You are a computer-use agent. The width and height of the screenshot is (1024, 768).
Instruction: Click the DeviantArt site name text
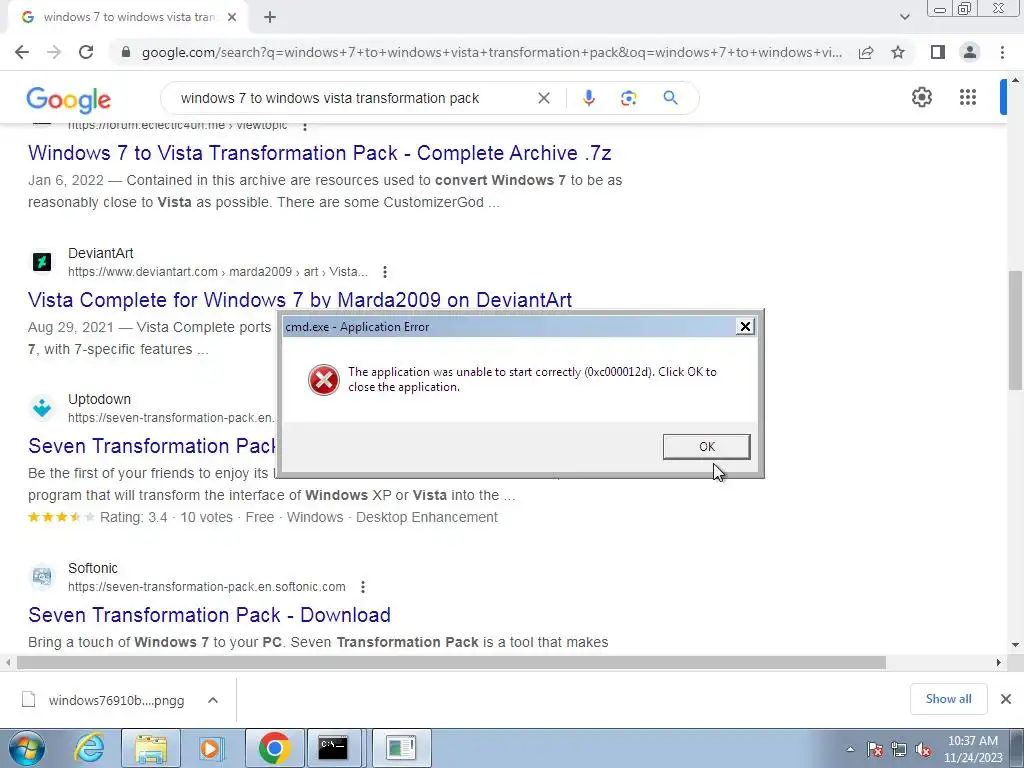click(101, 253)
